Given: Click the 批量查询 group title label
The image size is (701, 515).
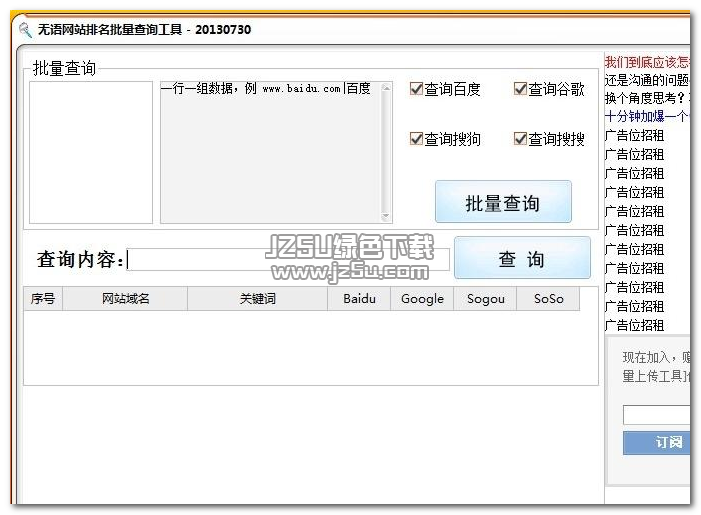Looking at the screenshot, I should coord(64,68).
